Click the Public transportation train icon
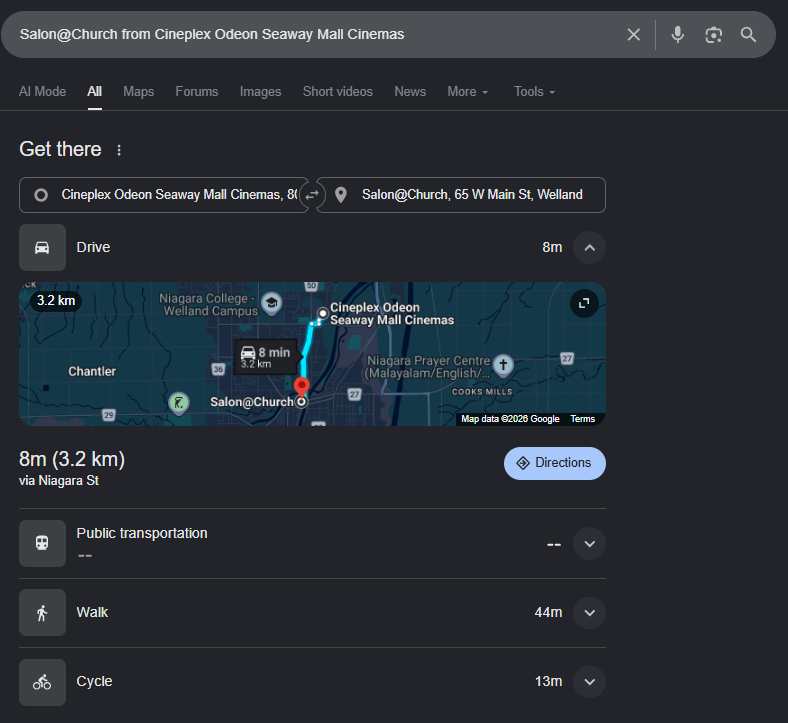788x723 pixels. point(42,543)
